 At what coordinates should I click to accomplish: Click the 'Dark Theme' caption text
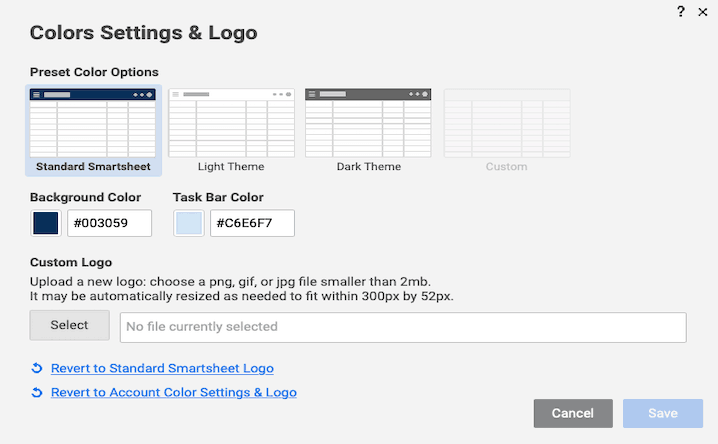(x=368, y=166)
